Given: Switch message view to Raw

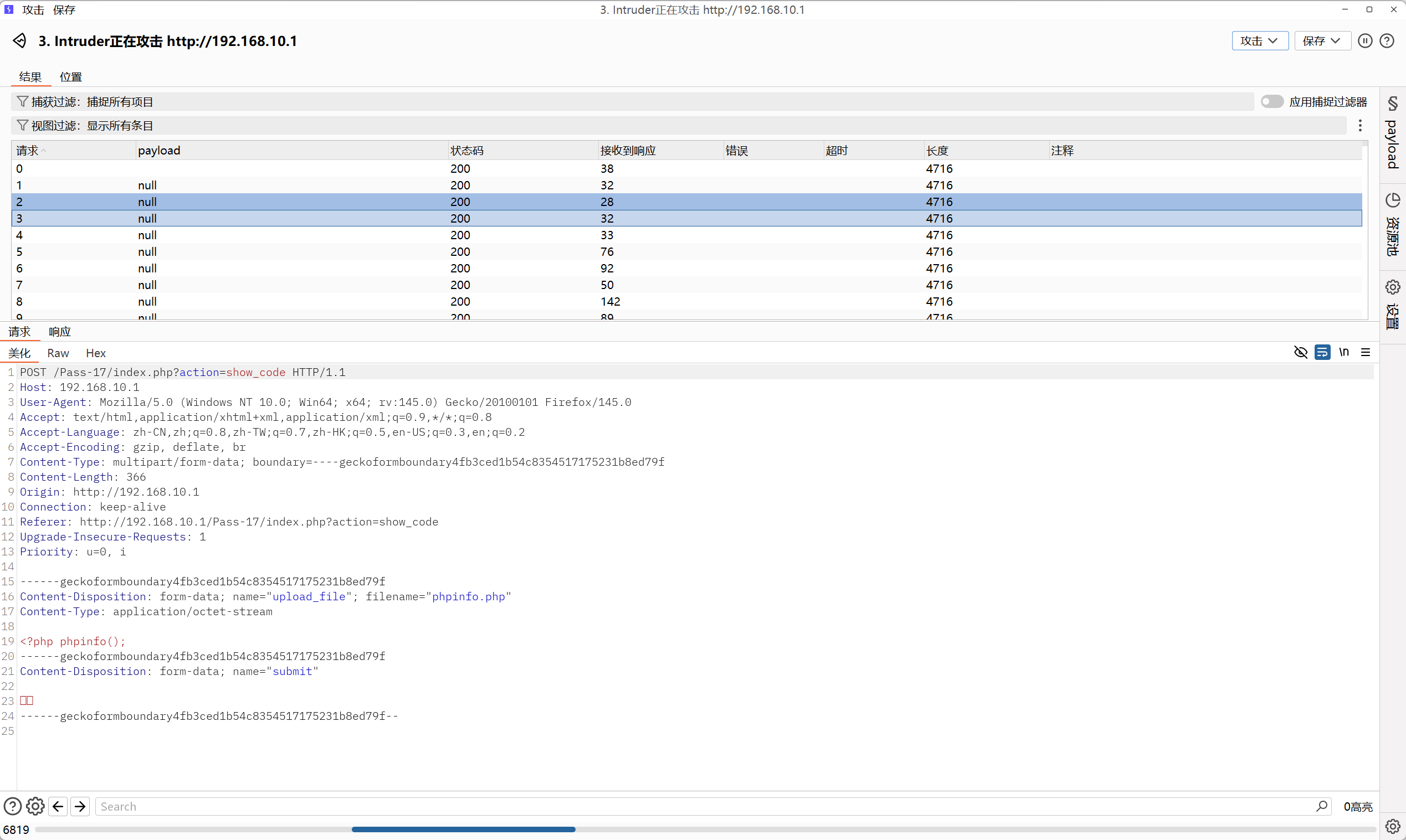Looking at the screenshot, I should 58,353.
